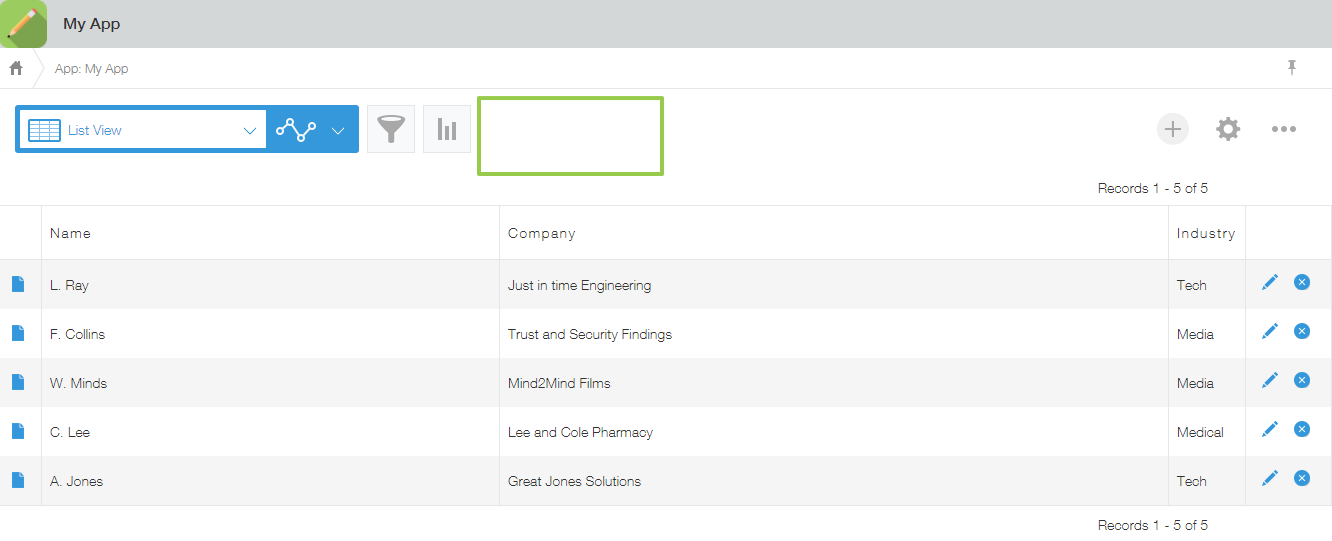Expand the process graph dropdown arrow

point(338,130)
